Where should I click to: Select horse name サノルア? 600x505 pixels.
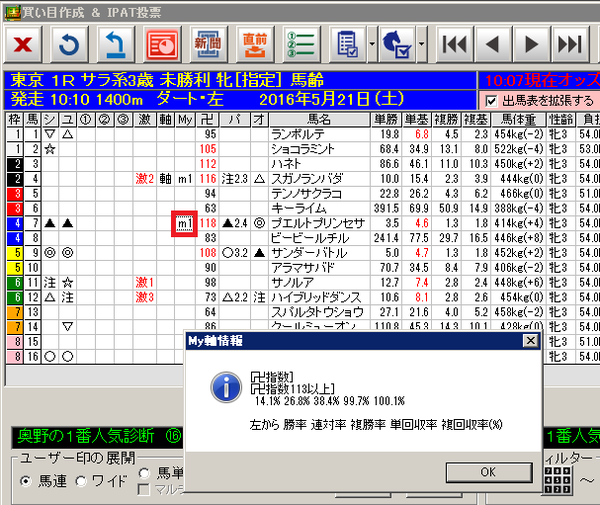[x=292, y=283]
